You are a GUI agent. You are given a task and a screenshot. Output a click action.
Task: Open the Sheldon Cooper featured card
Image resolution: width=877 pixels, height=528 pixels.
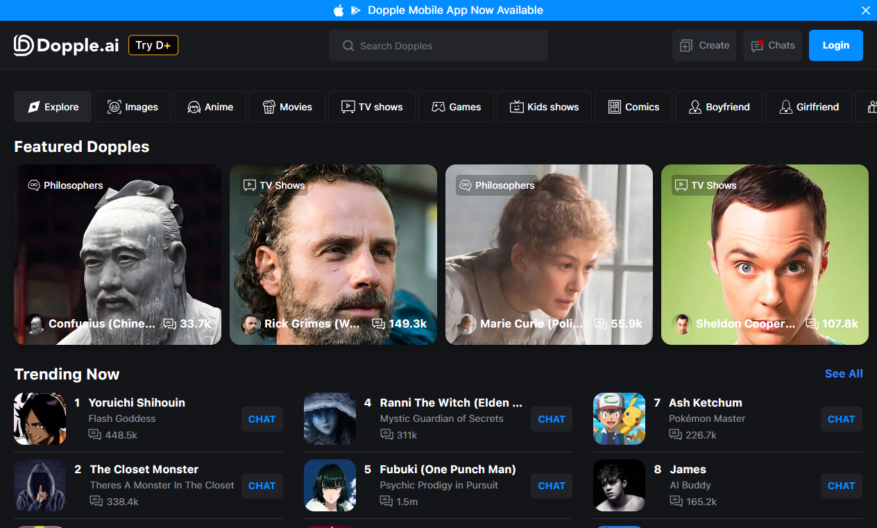765,254
